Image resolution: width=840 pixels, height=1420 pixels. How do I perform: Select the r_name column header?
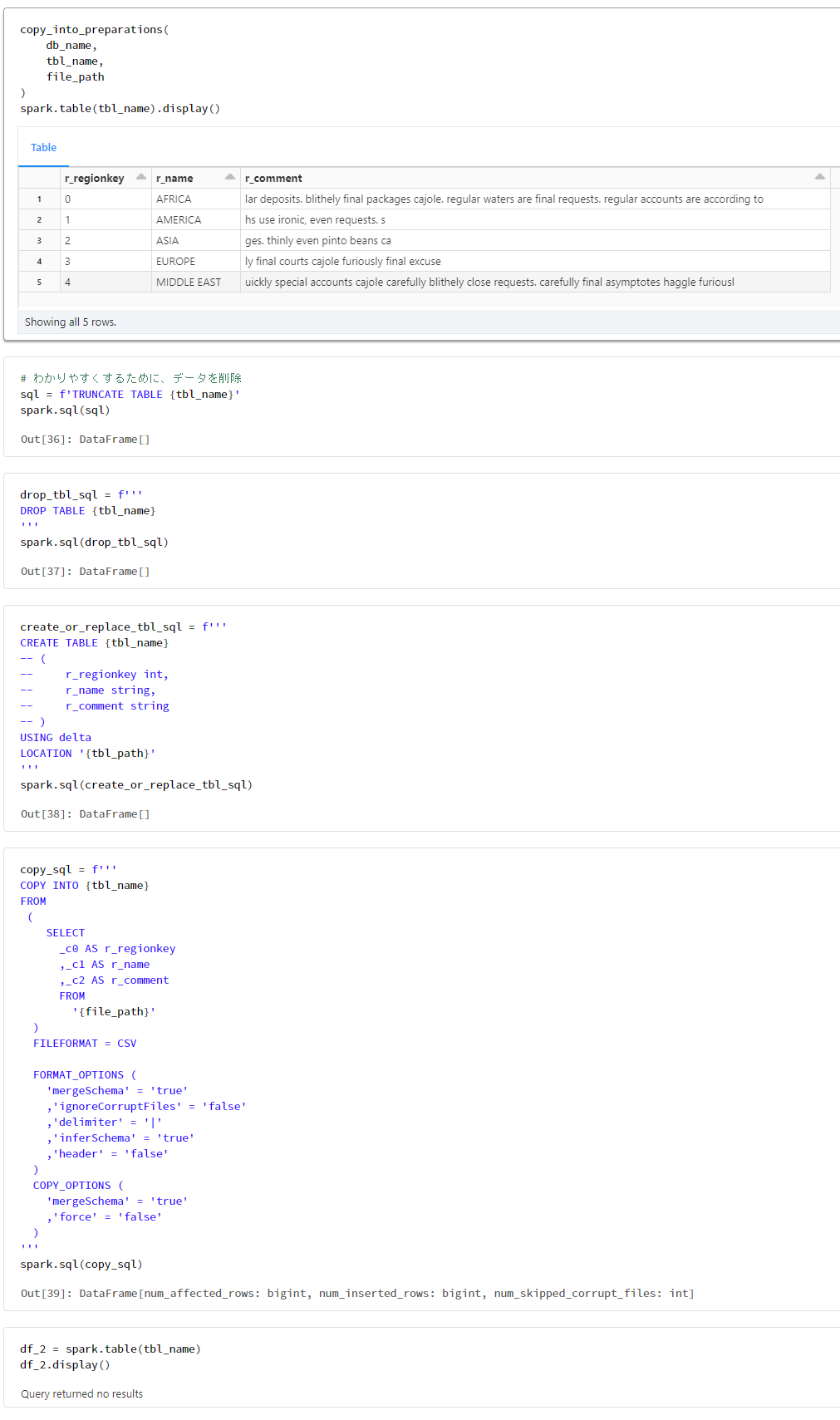click(196, 178)
